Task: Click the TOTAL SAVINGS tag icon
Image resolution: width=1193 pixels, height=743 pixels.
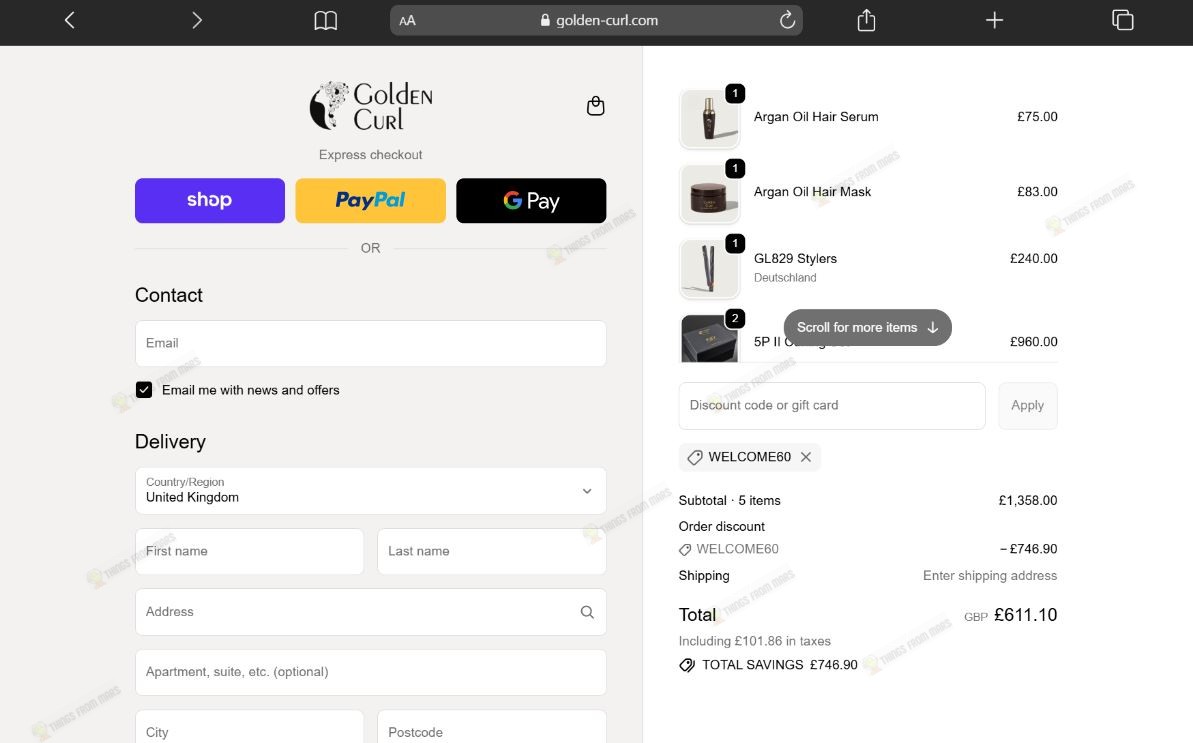Action: (x=687, y=665)
